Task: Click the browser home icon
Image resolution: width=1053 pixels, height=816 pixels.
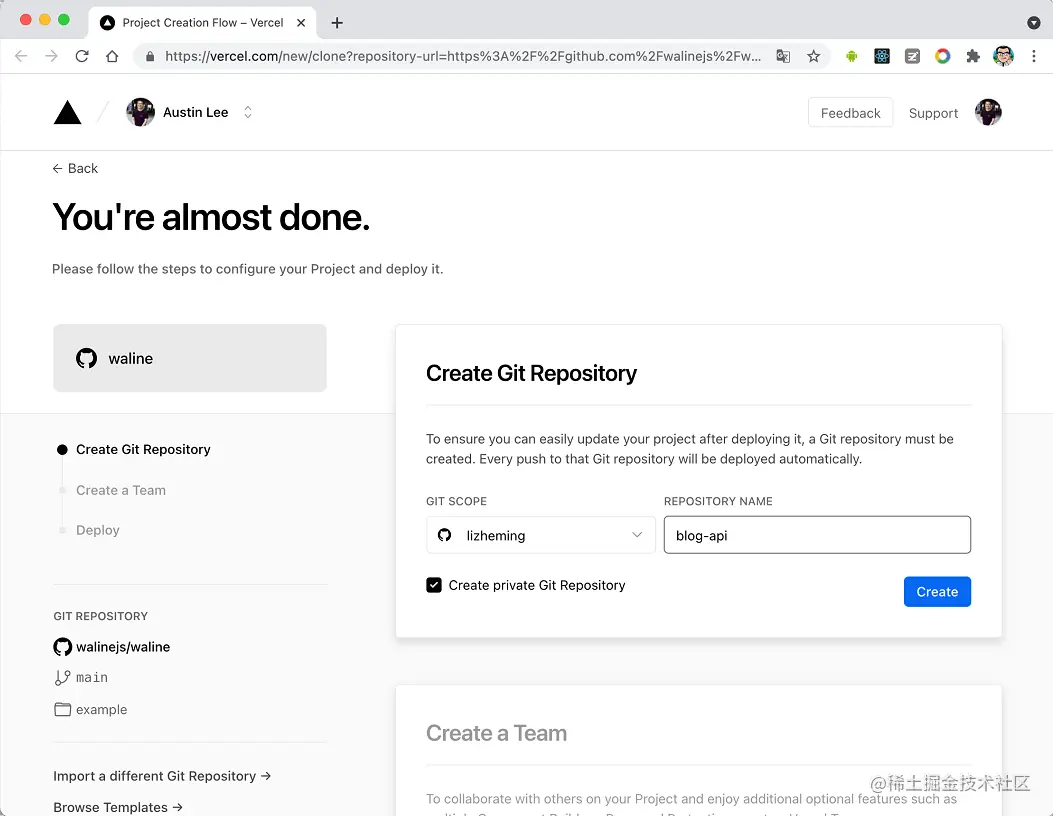Action: [x=112, y=56]
